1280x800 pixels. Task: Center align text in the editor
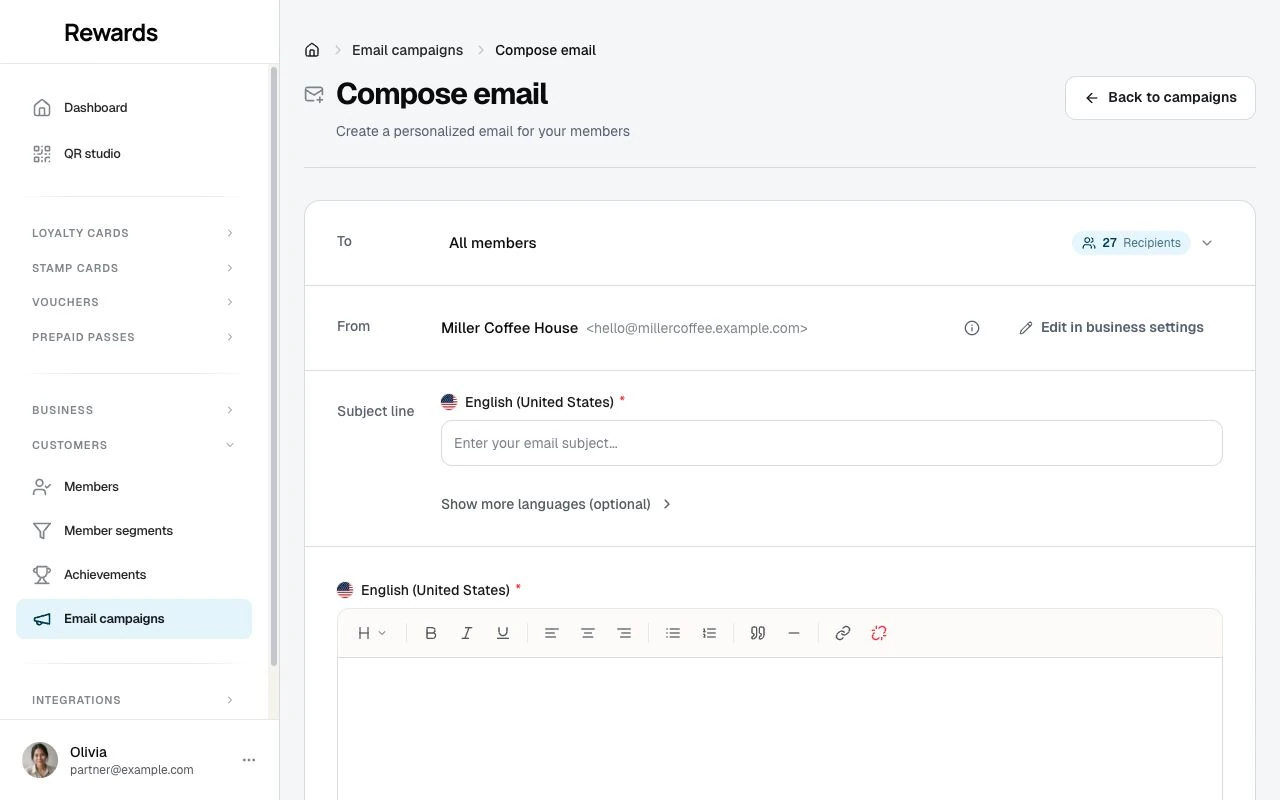click(588, 633)
